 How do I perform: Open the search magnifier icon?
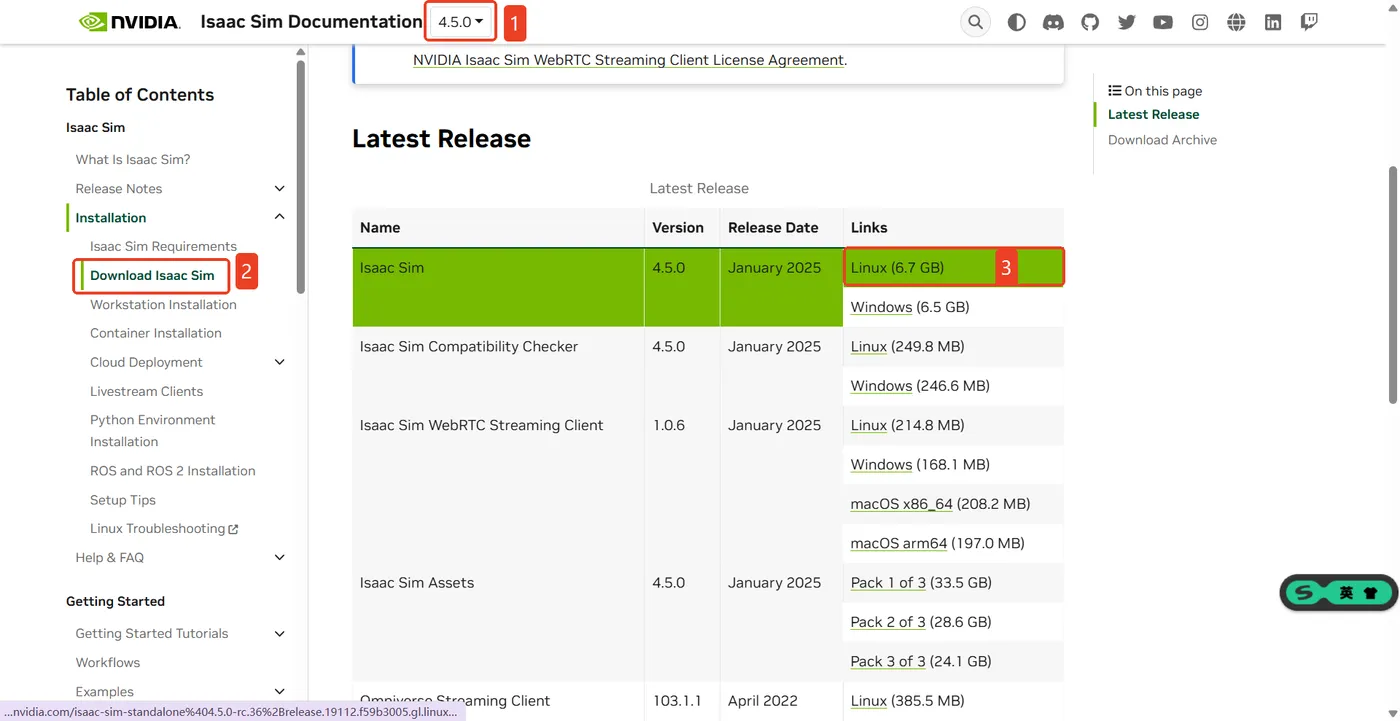975,22
